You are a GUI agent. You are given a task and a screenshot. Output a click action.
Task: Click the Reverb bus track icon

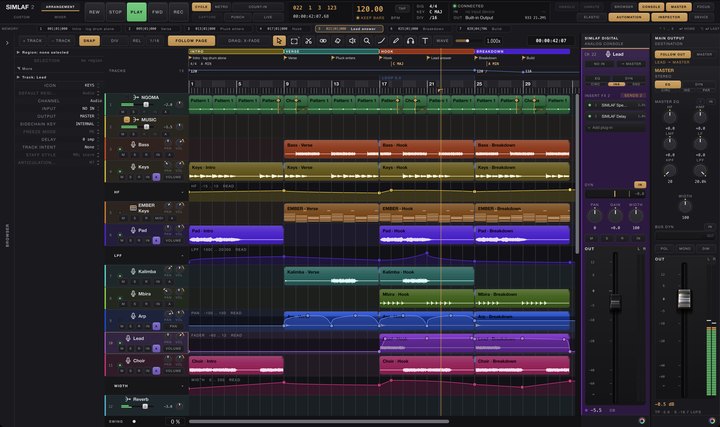[x=128, y=399]
